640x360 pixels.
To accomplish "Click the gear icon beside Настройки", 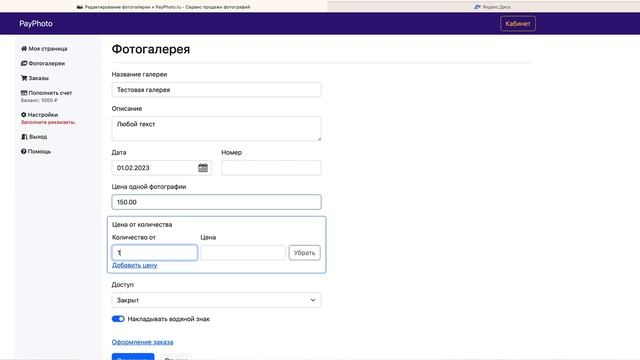I will click(23, 115).
